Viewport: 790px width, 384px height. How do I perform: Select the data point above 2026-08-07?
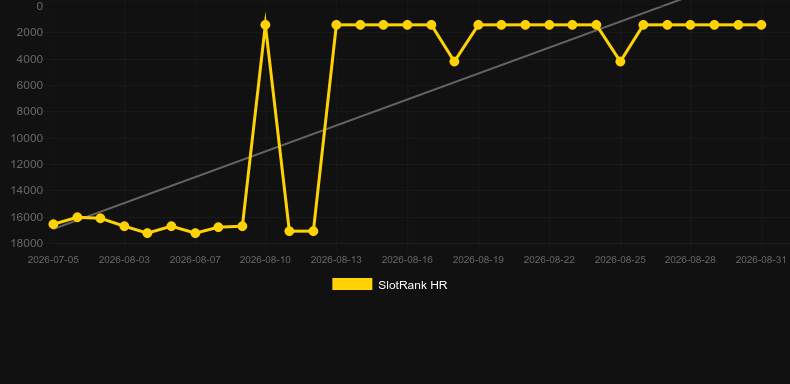[195, 233]
